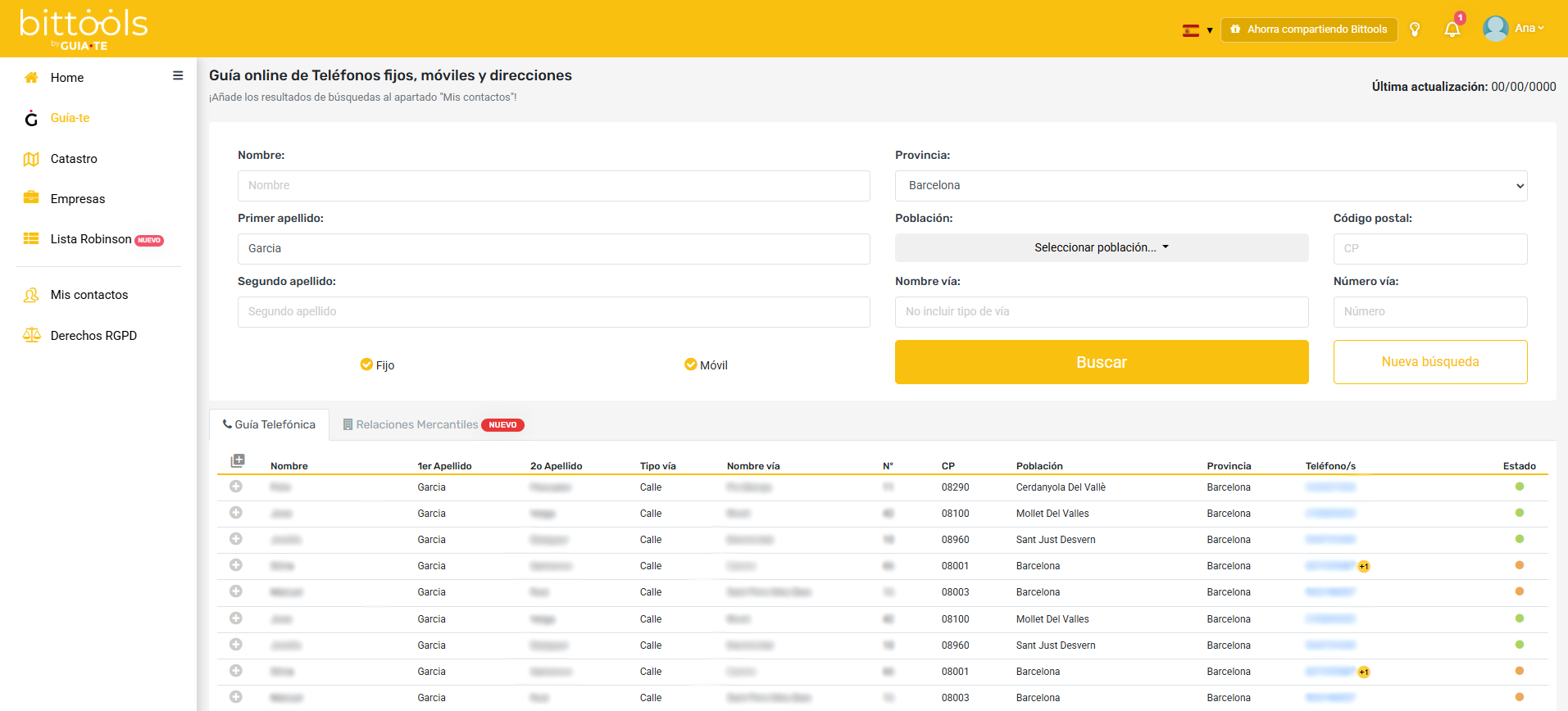The width and height of the screenshot is (1568, 711).
Task: Open the Provincia dropdown showing Barcelona
Action: (1211, 186)
